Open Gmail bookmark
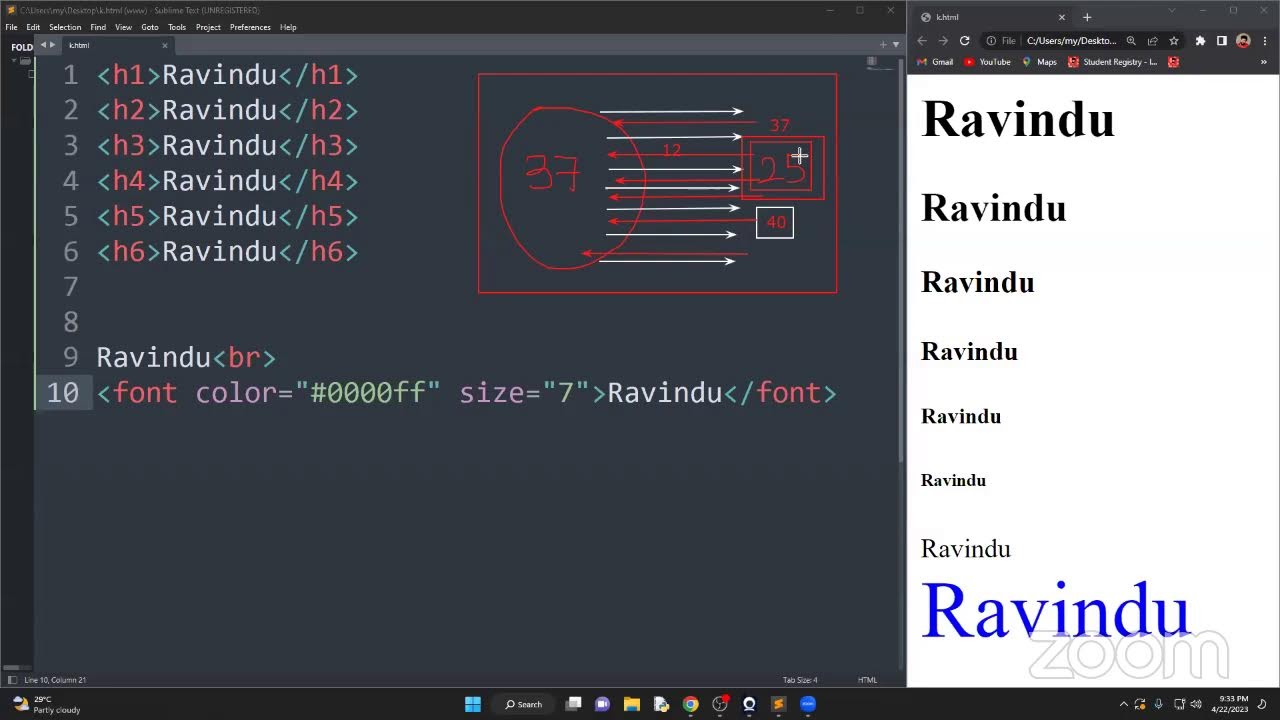This screenshot has height=720, width=1280. pos(934,62)
